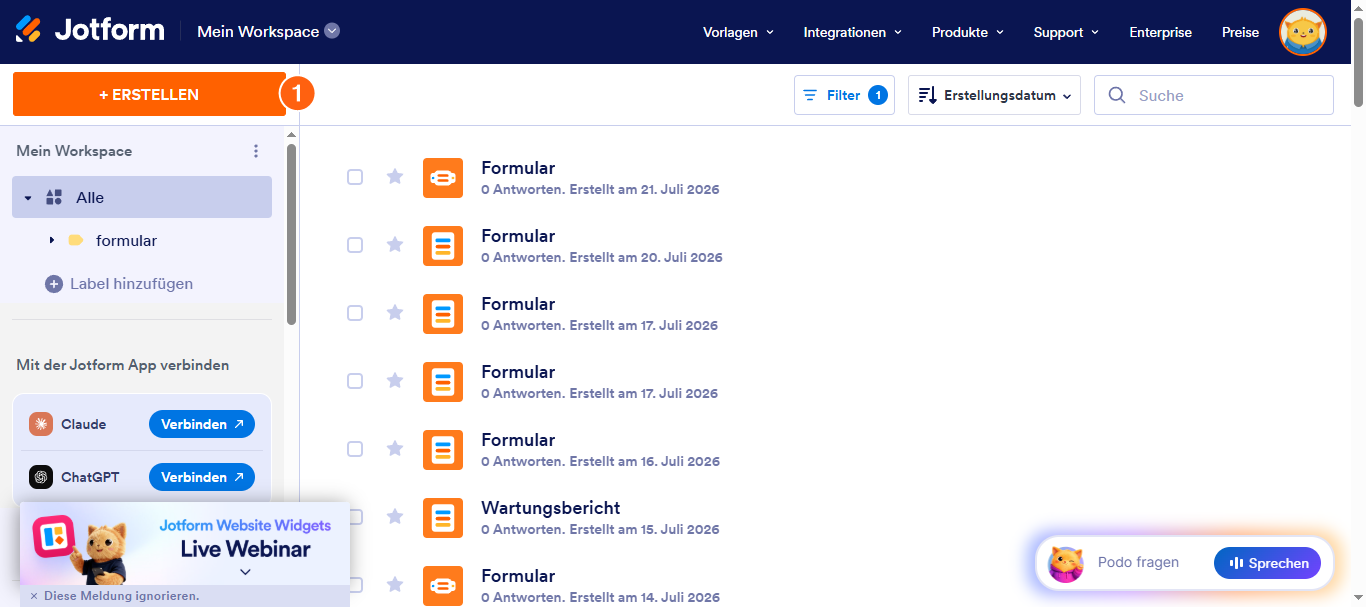Expand the webinar banner chevron

[245, 572]
